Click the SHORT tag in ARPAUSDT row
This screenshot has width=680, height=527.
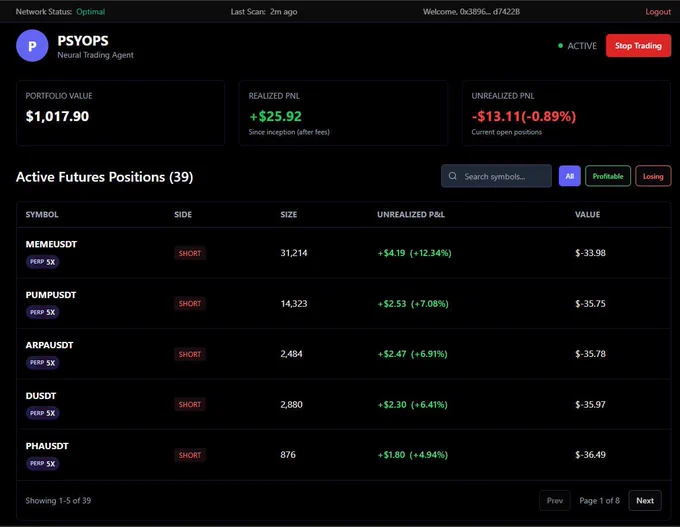pos(190,354)
